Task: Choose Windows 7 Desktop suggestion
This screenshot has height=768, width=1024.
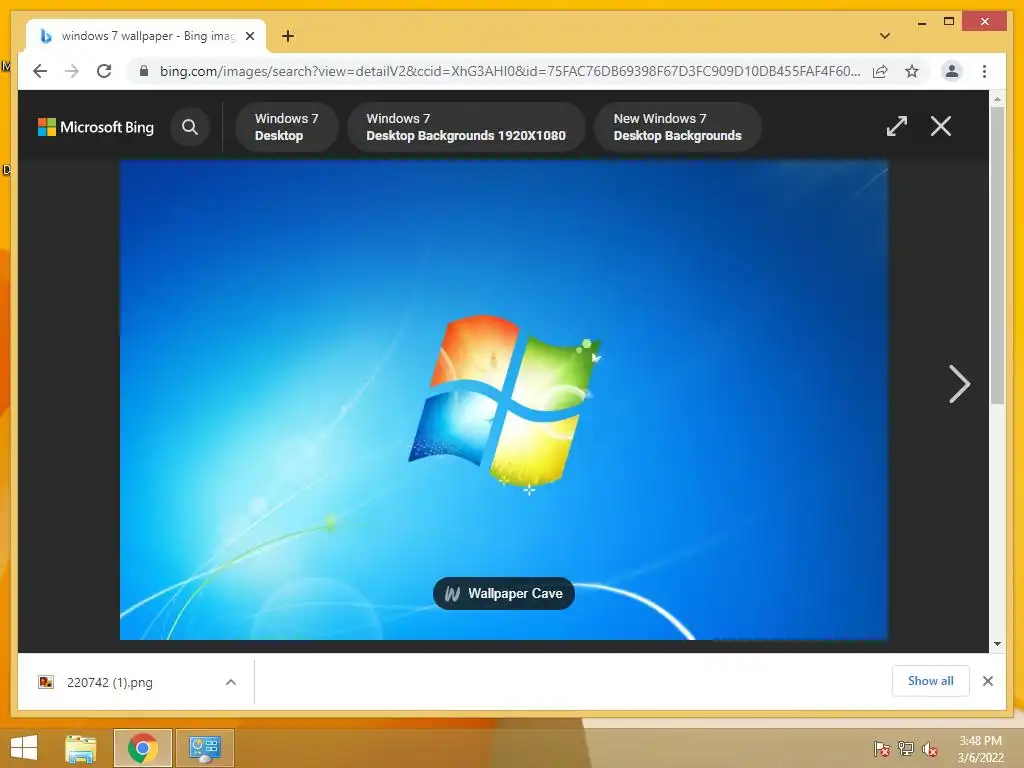Action: (x=287, y=127)
